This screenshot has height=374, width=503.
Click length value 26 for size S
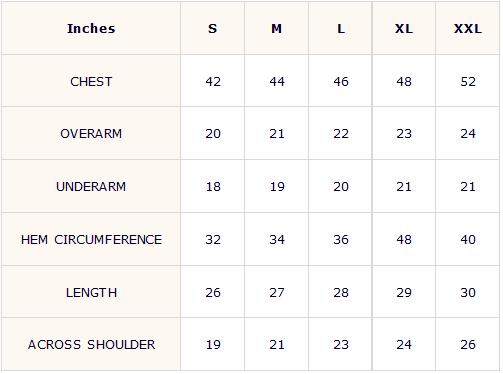[x=213, y=293]
